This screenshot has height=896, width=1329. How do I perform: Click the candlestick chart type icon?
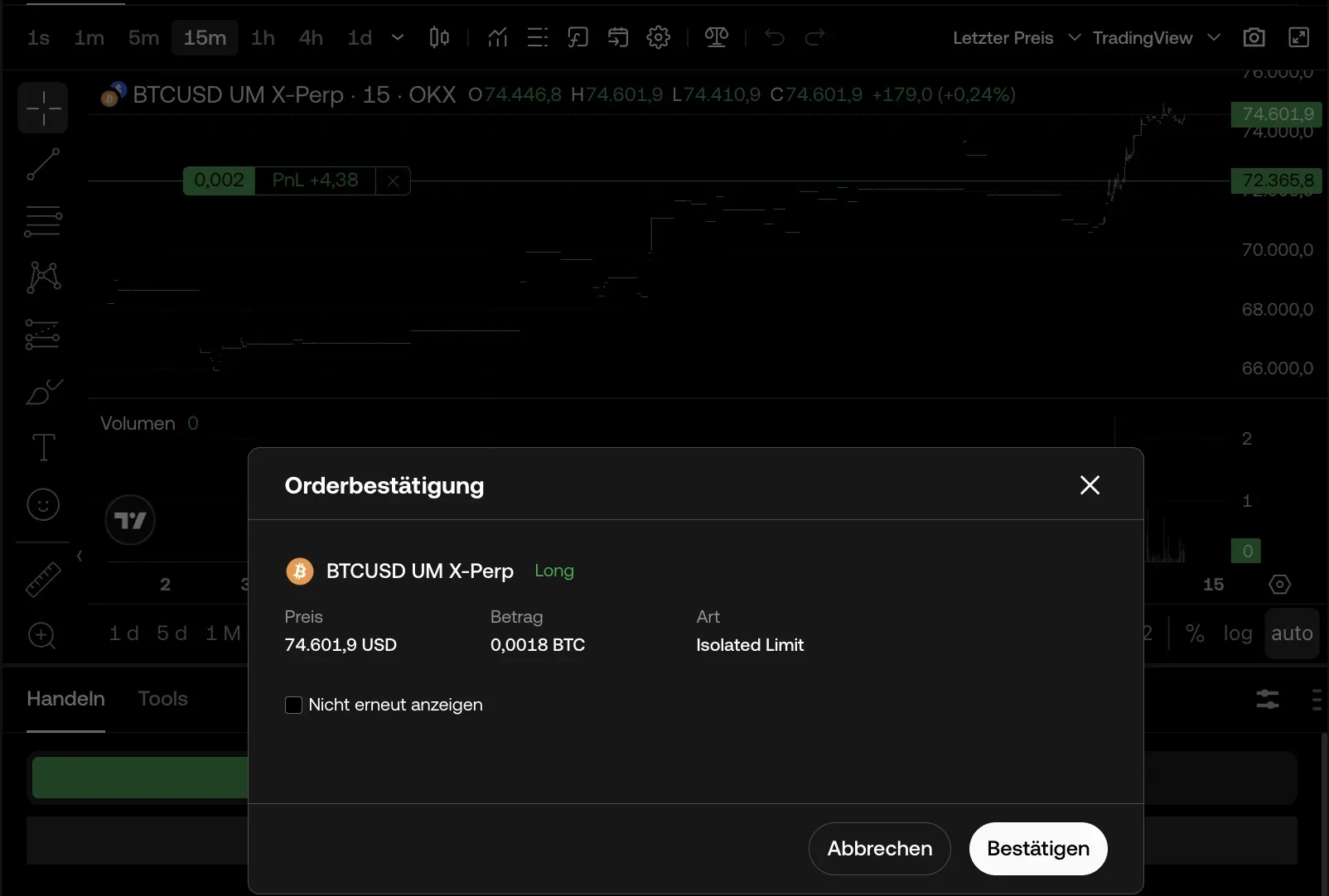coord(439,37)
